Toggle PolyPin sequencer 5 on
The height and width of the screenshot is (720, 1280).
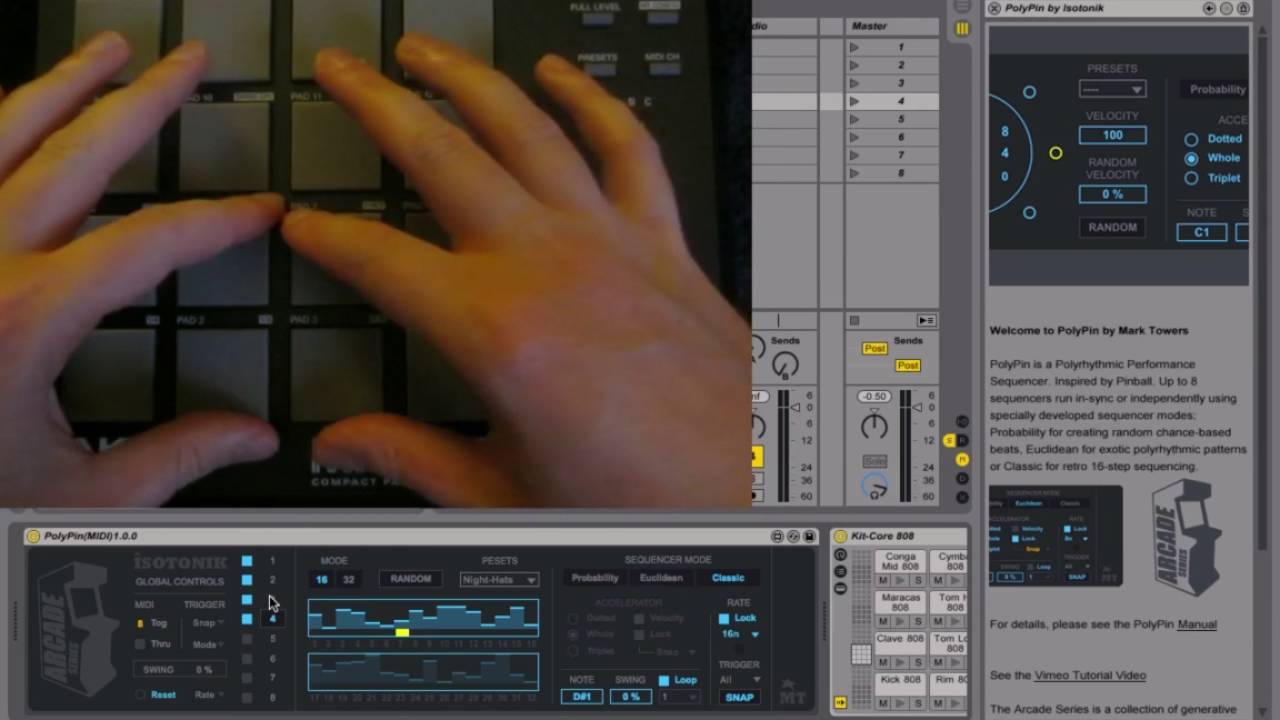[247, 639]
